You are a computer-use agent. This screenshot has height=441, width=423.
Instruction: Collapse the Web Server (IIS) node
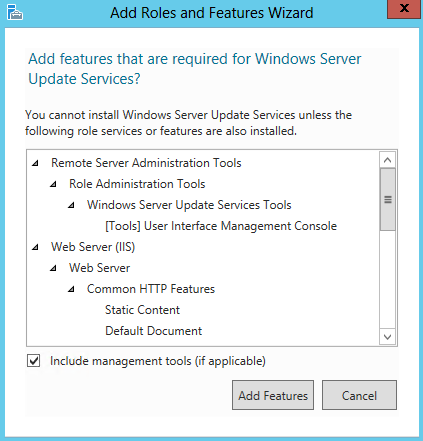click(35, 247)
